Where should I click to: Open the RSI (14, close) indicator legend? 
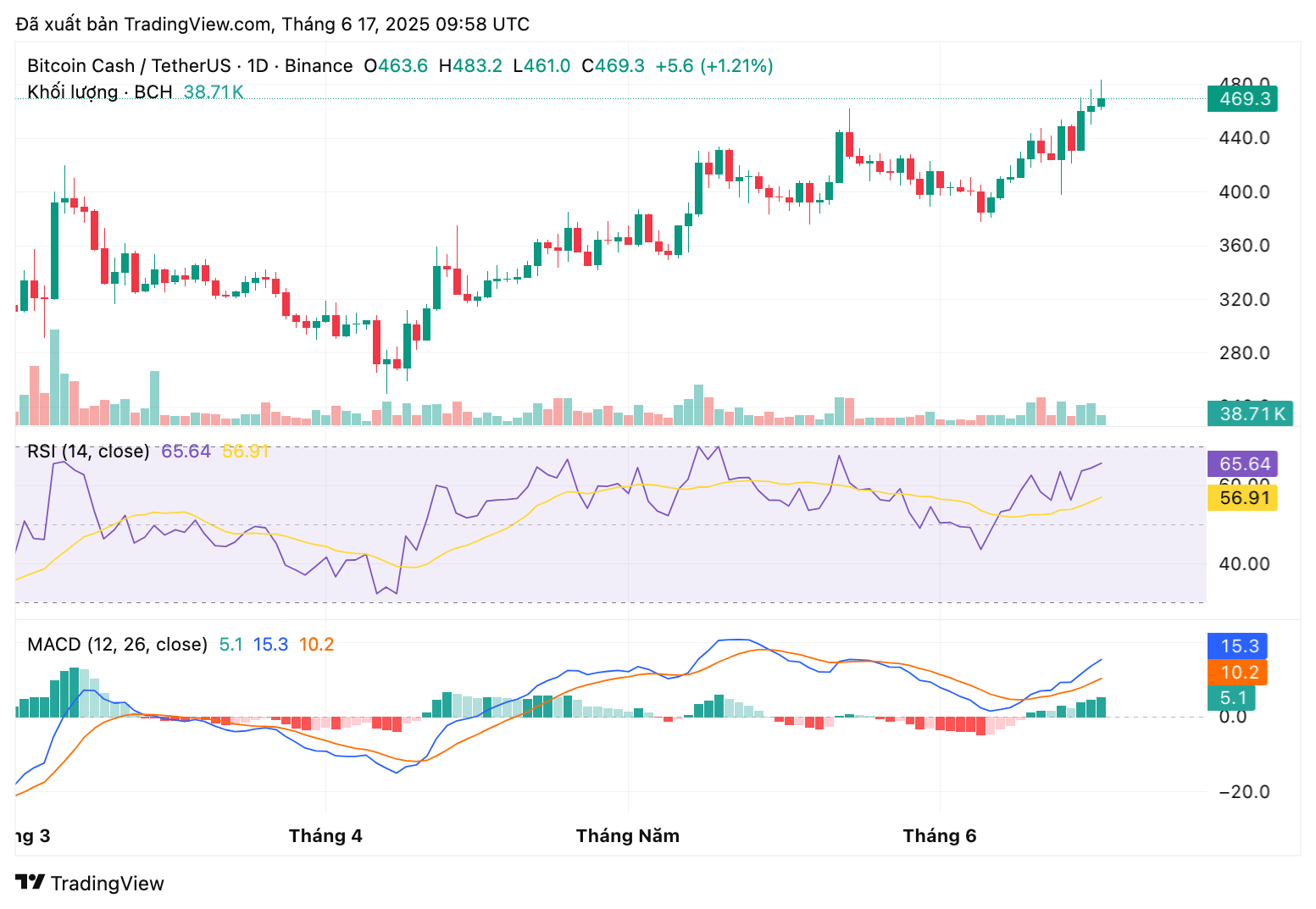tap(88, 452)
